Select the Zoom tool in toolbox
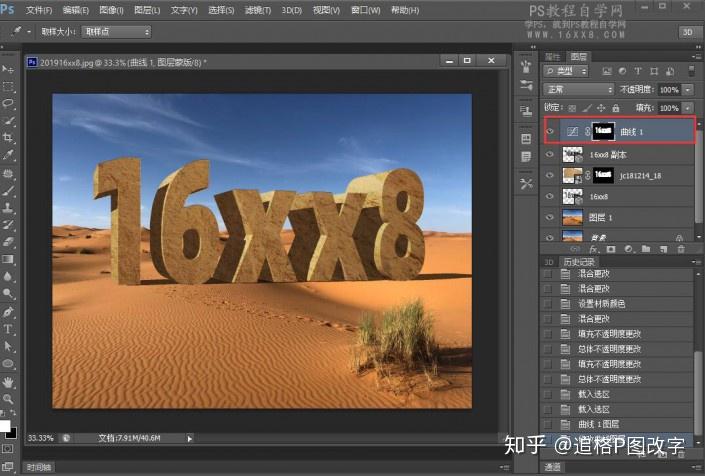The image size is (705, 476). tap(8, 399)
